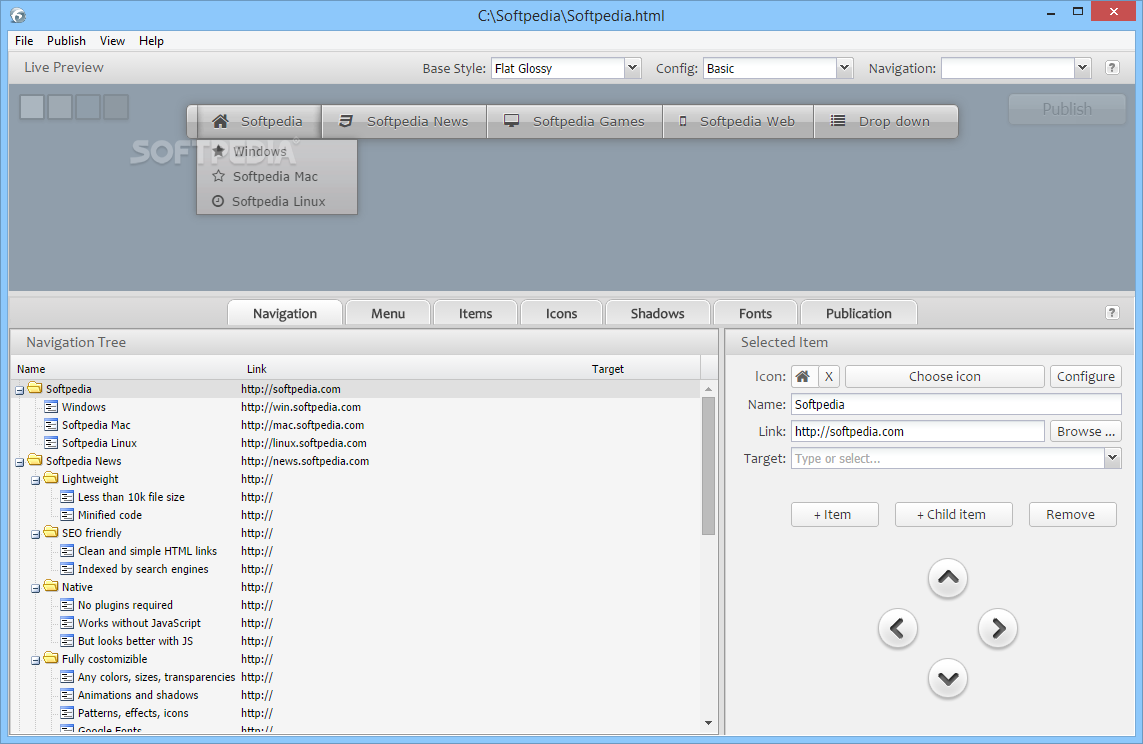The width and height of the screenshot is (1143, 744).
Task: Open the File menu
Action: click(x=24, y=41)
